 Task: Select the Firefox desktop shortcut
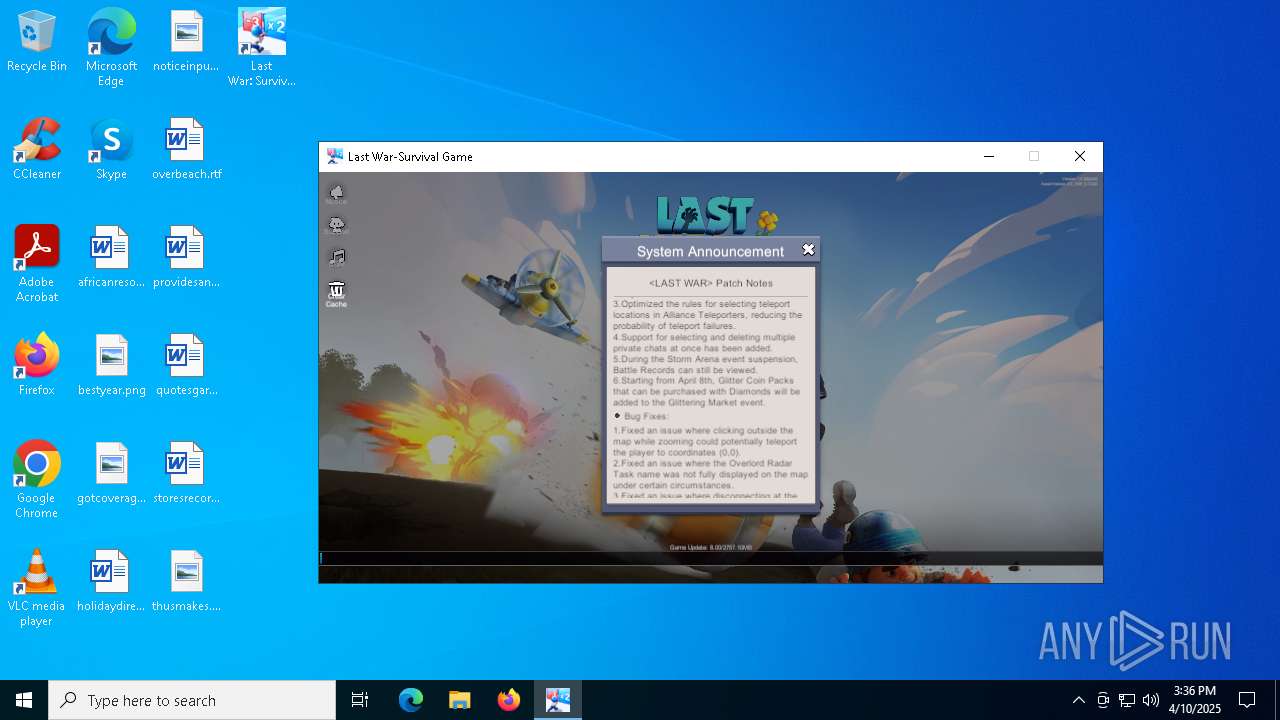point(37,366)
